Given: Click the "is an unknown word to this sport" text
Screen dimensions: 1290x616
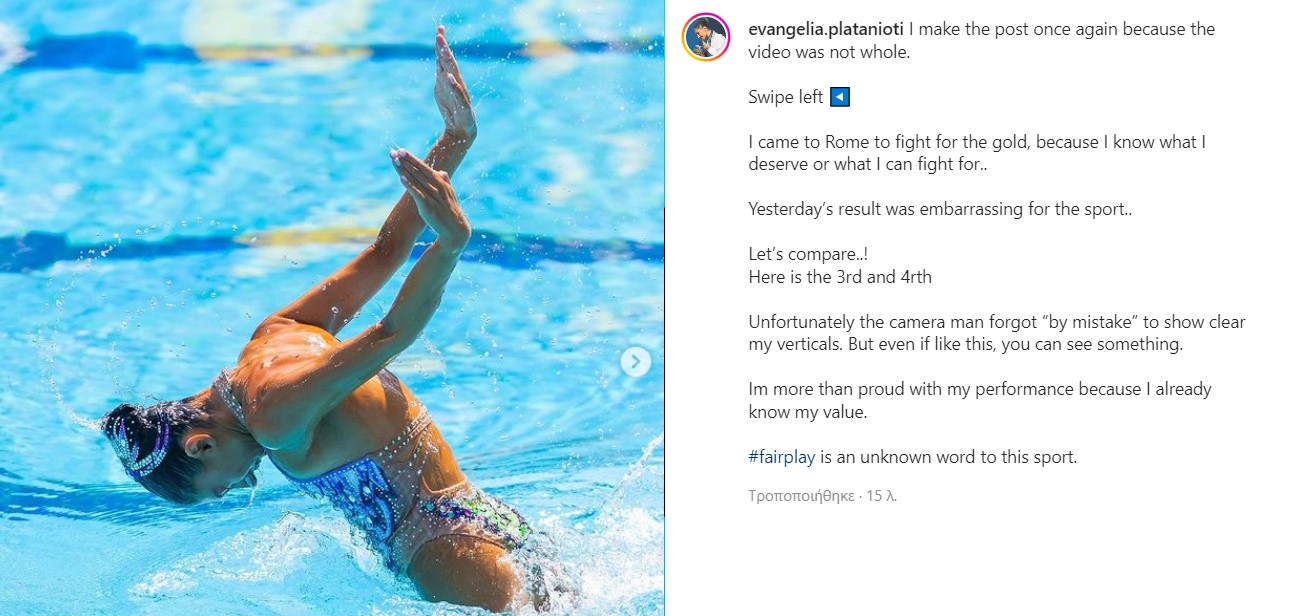Looking at the screenshot, I should point(949,457).
